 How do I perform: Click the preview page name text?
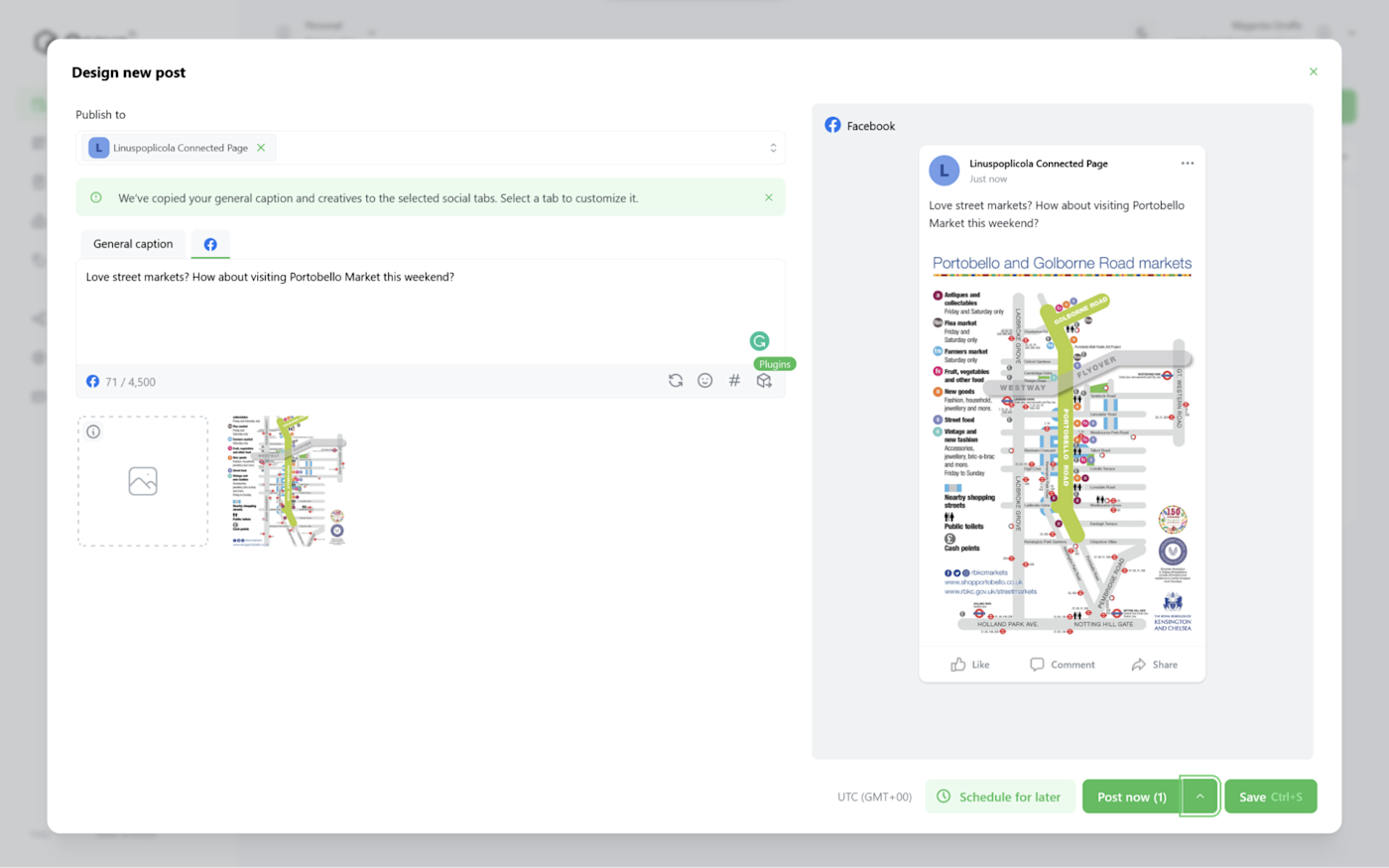click(1039, 164)
